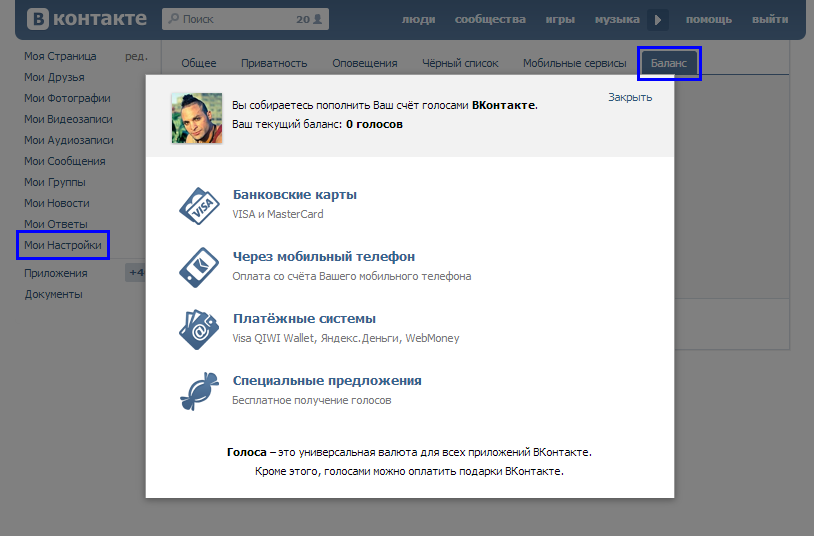Switch to the Общее tab

pos(199,63)
